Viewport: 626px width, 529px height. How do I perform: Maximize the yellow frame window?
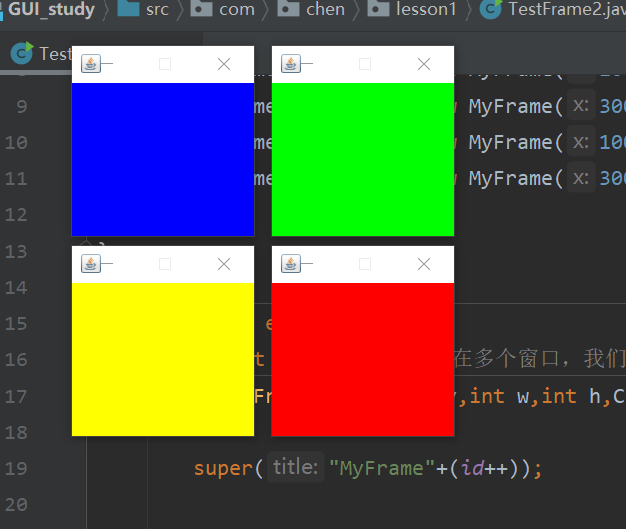(165, 264)
